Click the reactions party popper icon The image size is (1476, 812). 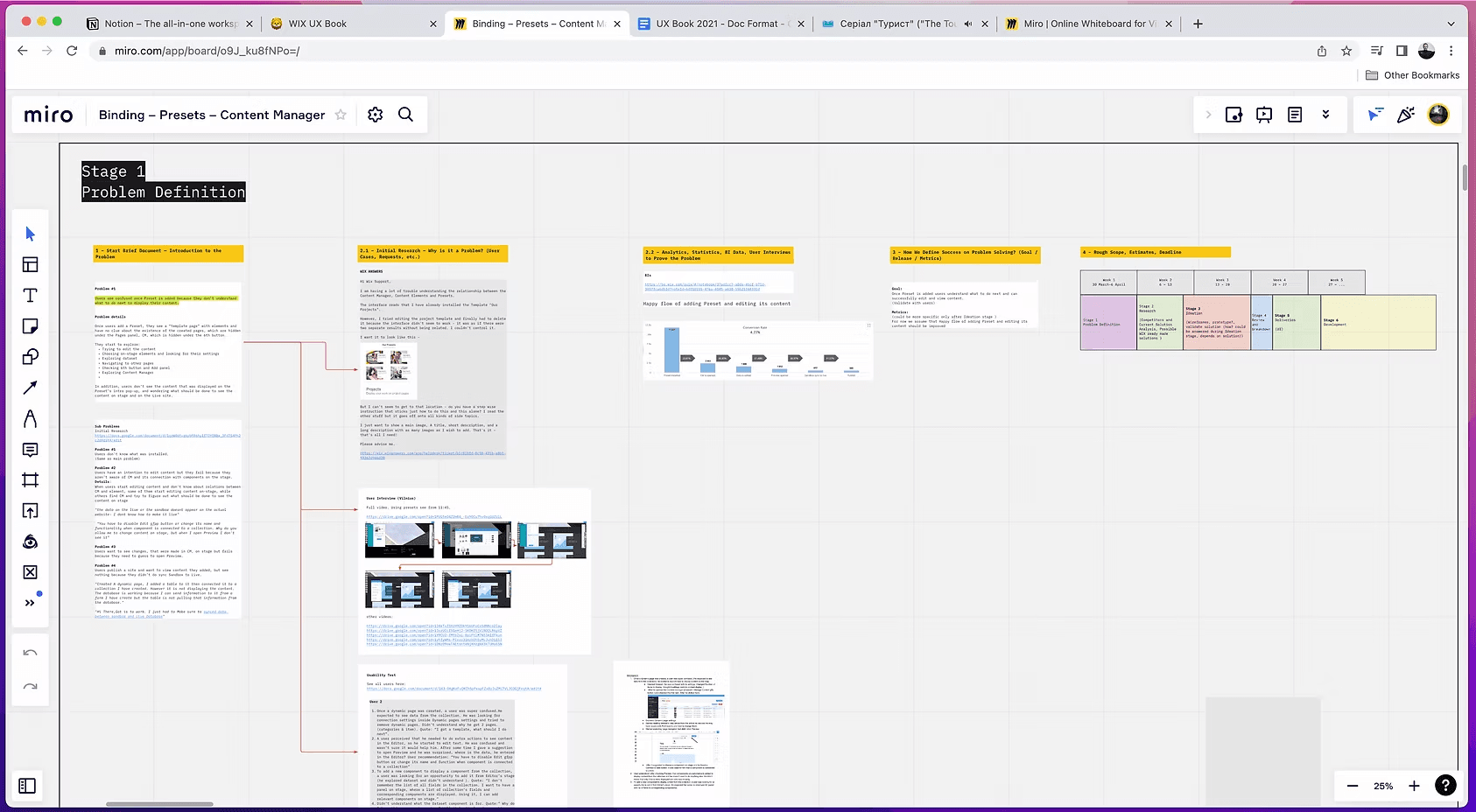click(1406, 115)
